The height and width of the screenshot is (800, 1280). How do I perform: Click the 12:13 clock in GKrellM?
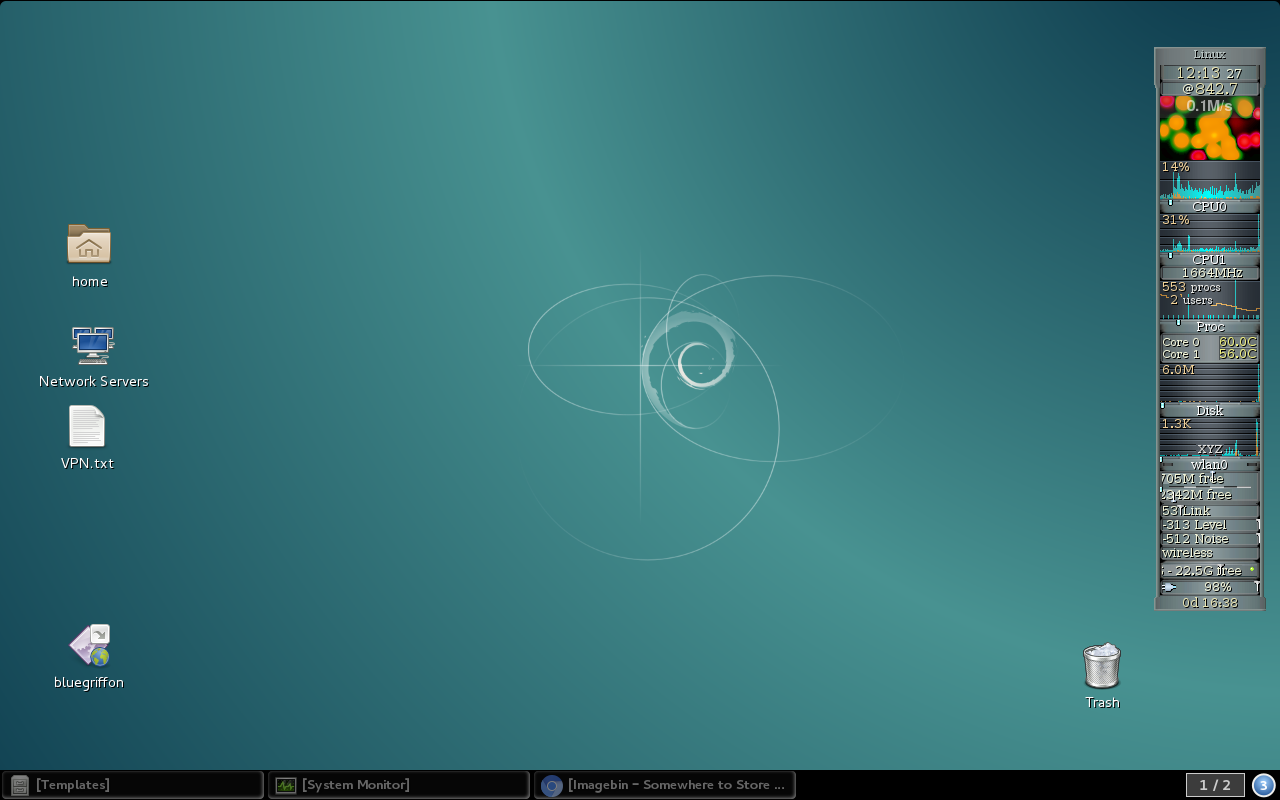(x=1209, y=73)
